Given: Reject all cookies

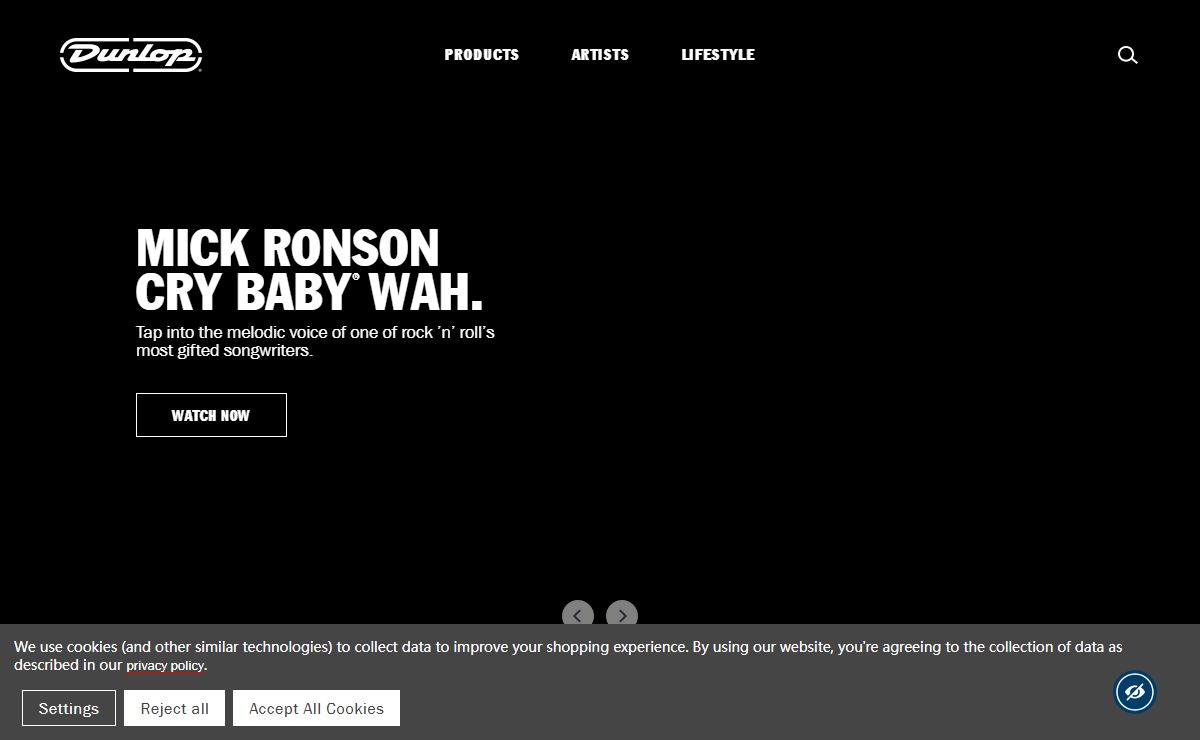Looking at the screenshot, I should point(175,708).
